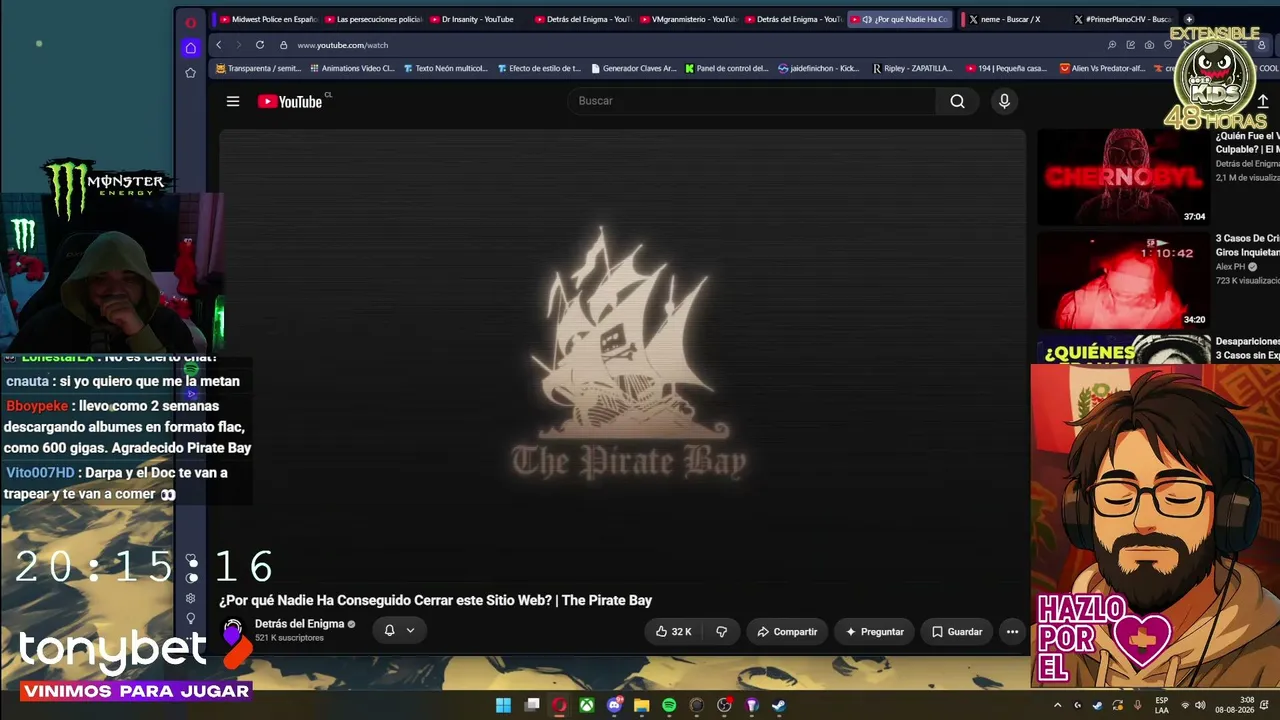Screen dimensions: 1280x720
Task: Open the YouTube guide hamburger menu
Action: pos(233,101)
